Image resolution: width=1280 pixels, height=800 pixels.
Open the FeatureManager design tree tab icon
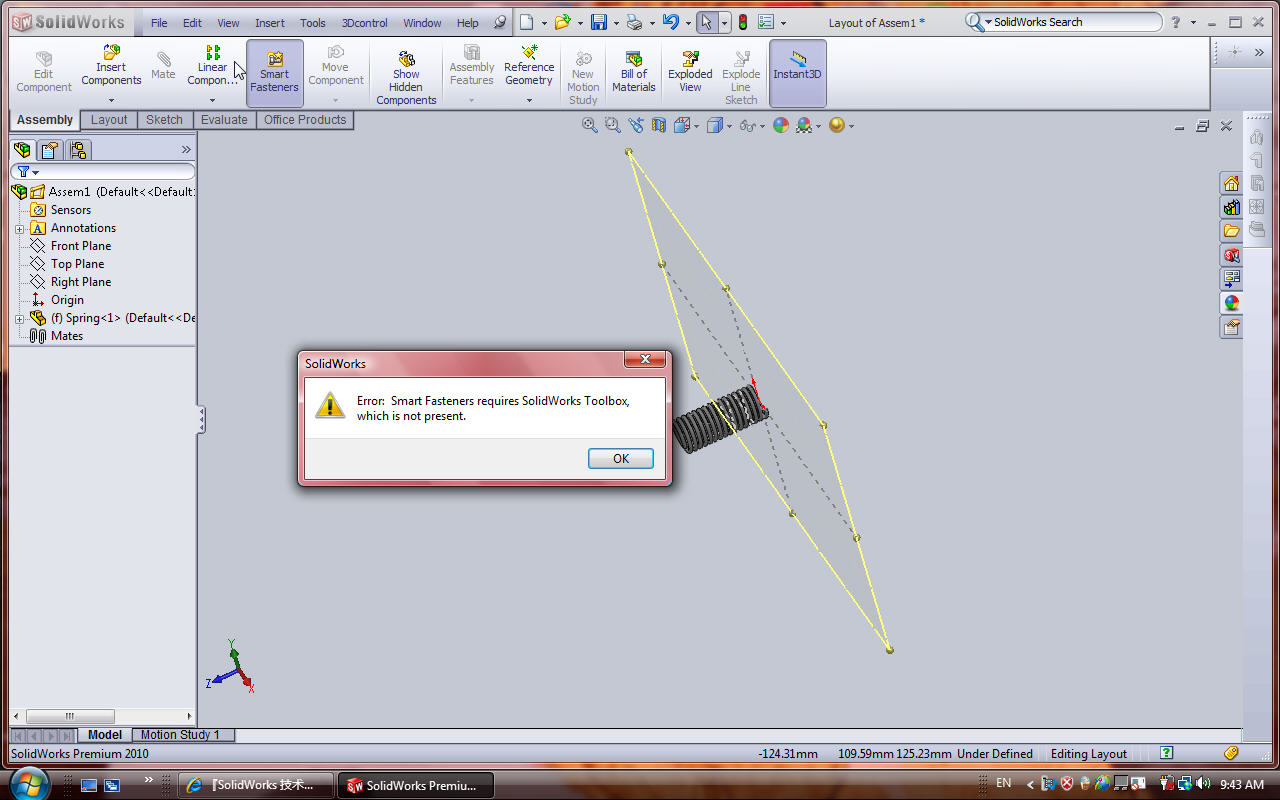tap(23, 150)
